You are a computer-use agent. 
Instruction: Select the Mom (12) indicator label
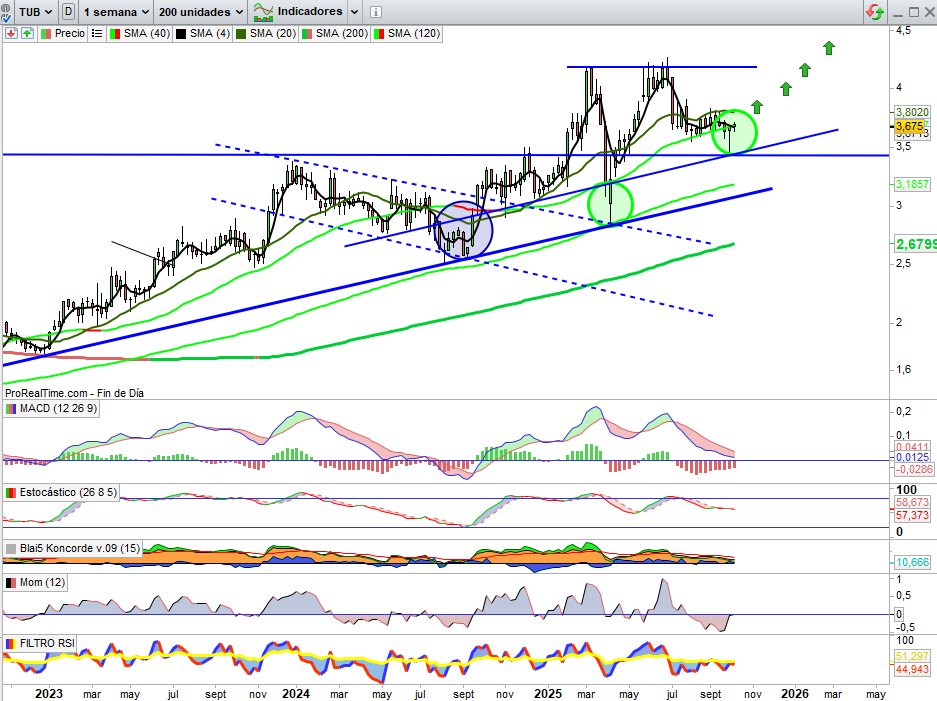[x=40, y=582]
